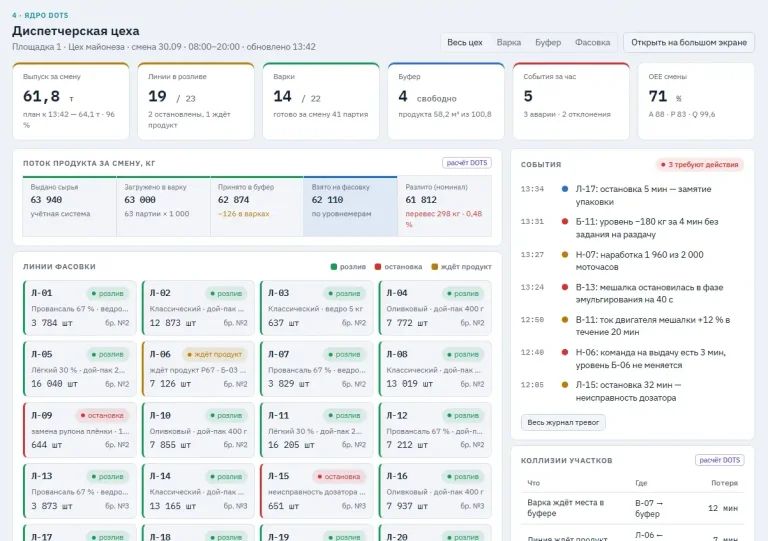Open line card Л-10
Image resolution: width=768 pixels, height=541 pixels.
tap(198, 430)
